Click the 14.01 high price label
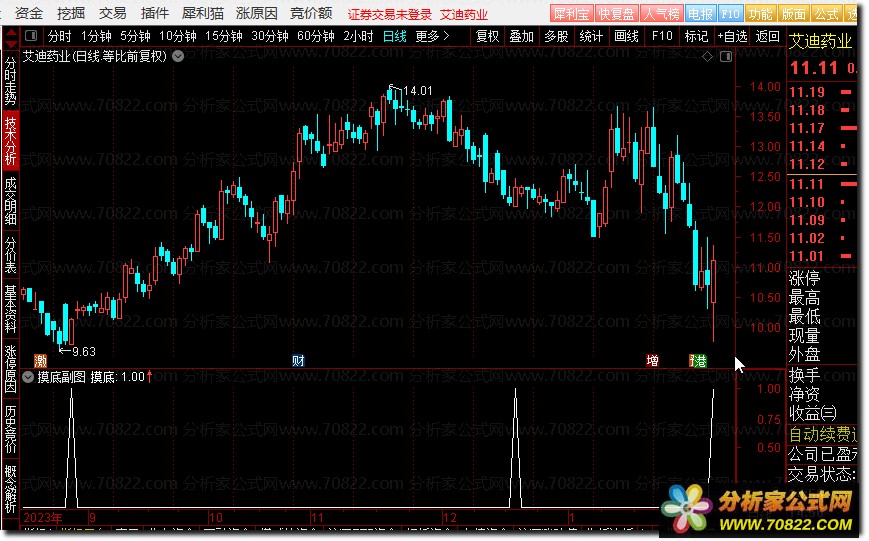Image resolution: width=869 pixels, height=541 pixels. tap(417, 90)
